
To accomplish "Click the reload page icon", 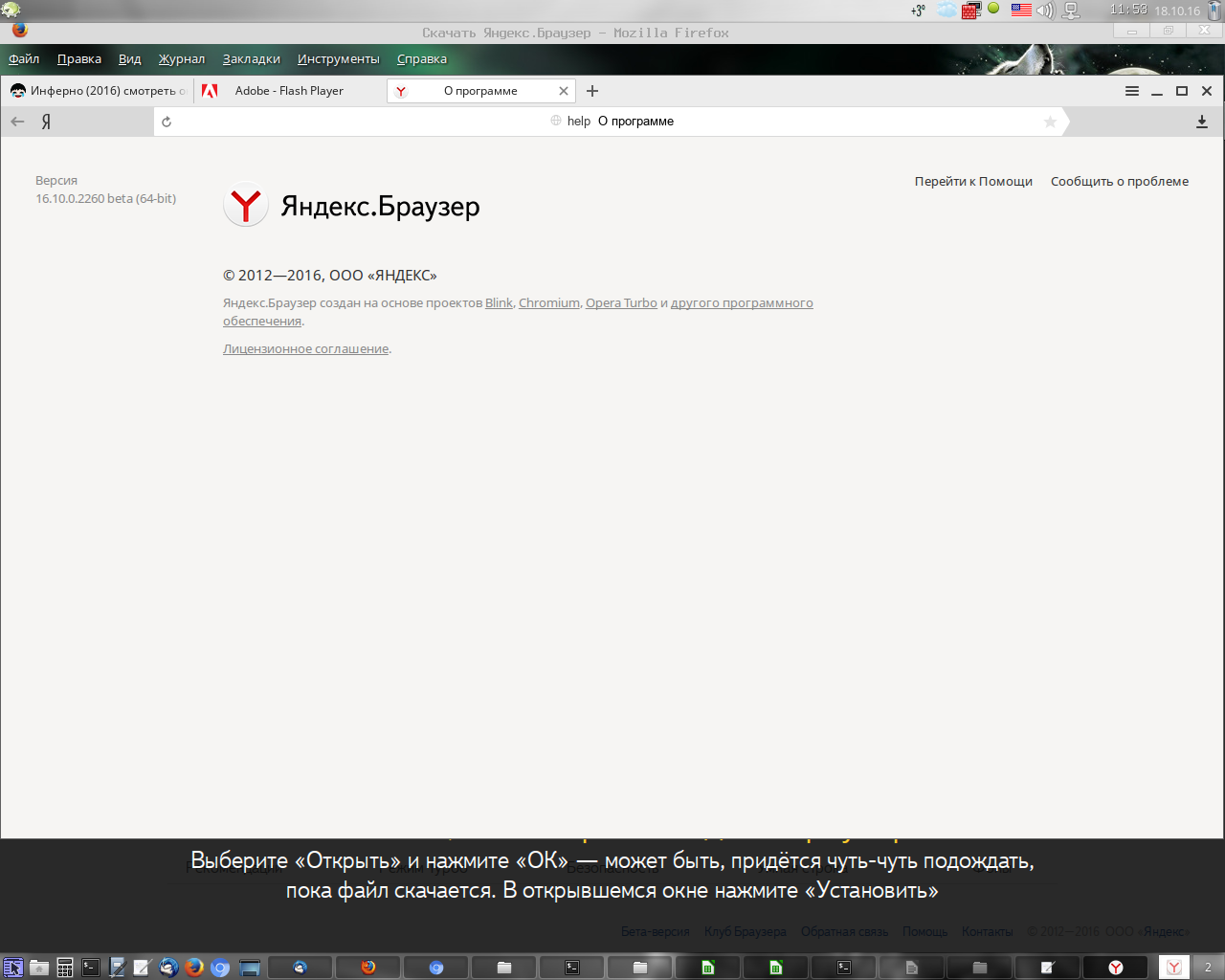I will tap(167, 122).
